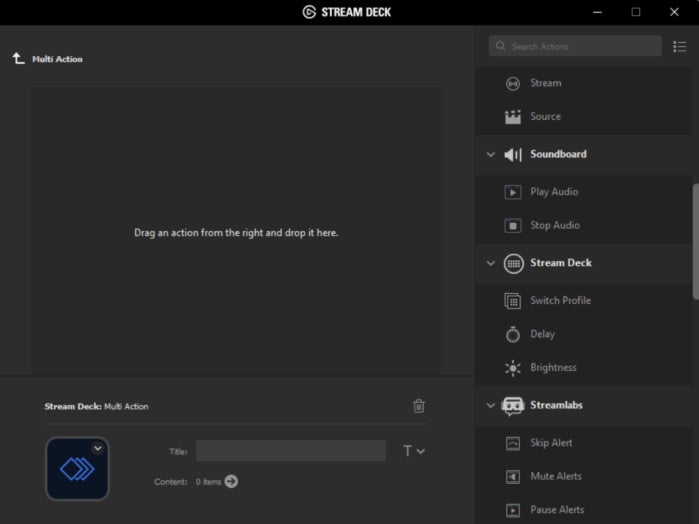The image size is (699, 524).
Task: Click the Soundboard category heading
Action: click(x=558, y=154)
